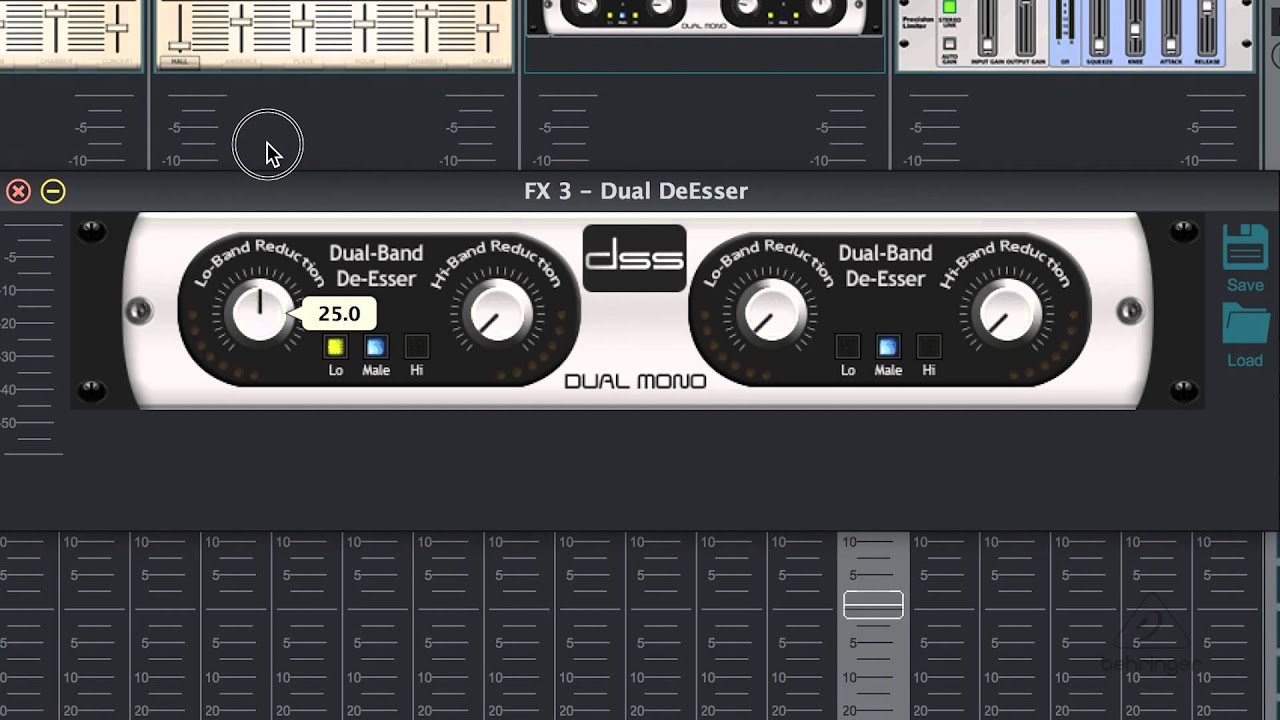The image size is (1280, 720).
Task: Minimize the FX 3 Dual DeEsser window
Action: (53, 191)
